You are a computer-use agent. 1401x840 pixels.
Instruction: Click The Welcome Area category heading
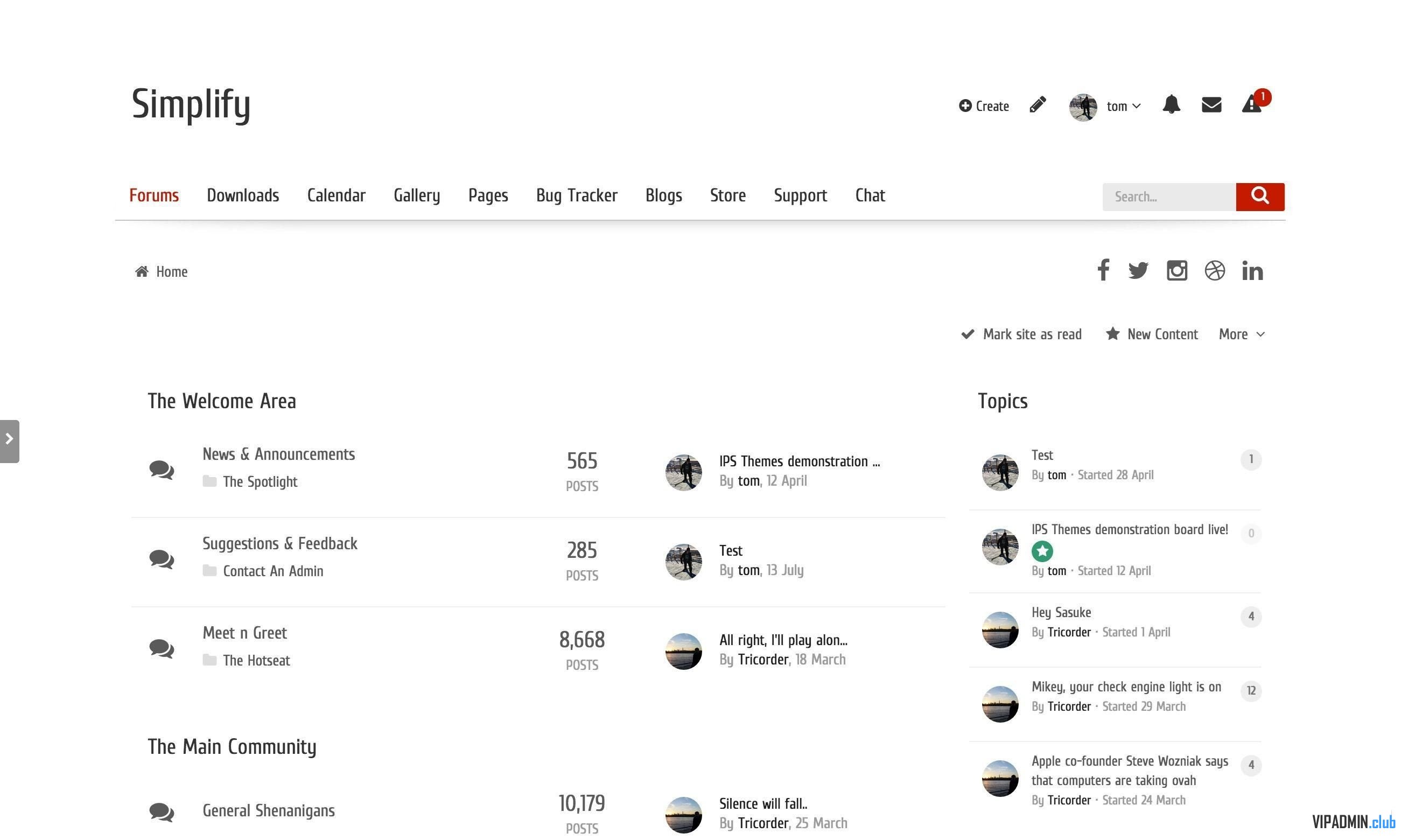(221, 401)
